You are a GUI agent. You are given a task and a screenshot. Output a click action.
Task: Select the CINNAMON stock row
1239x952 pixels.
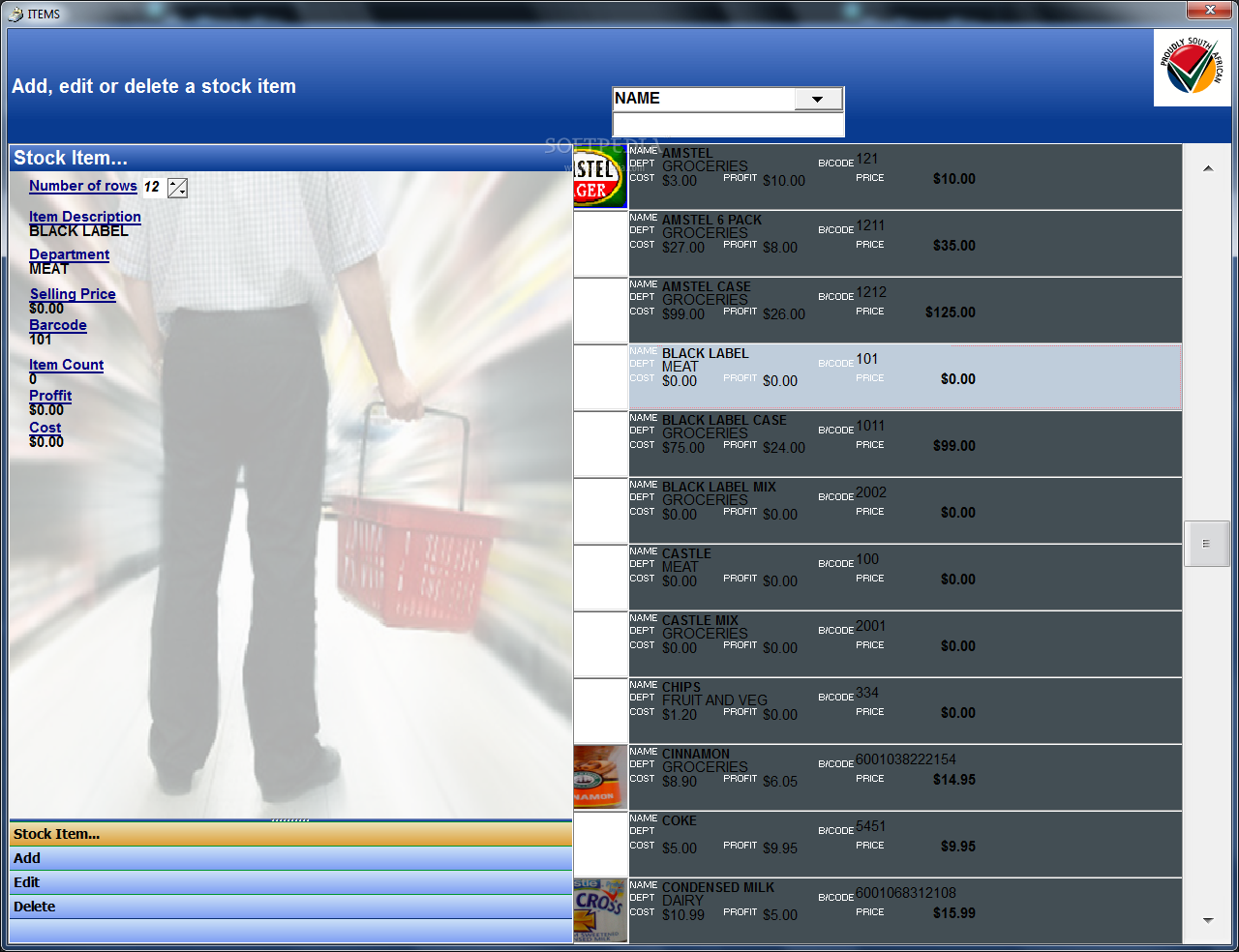(905, 778)
